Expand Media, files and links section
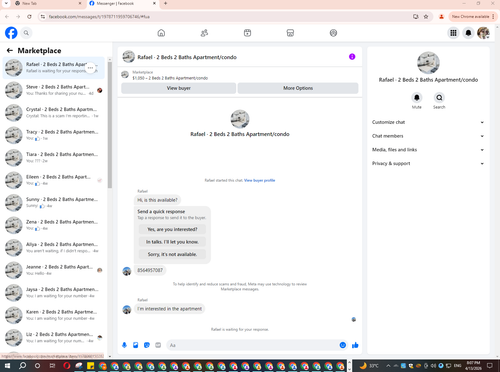The image size is (500, 372). click(x=428, y=150)
